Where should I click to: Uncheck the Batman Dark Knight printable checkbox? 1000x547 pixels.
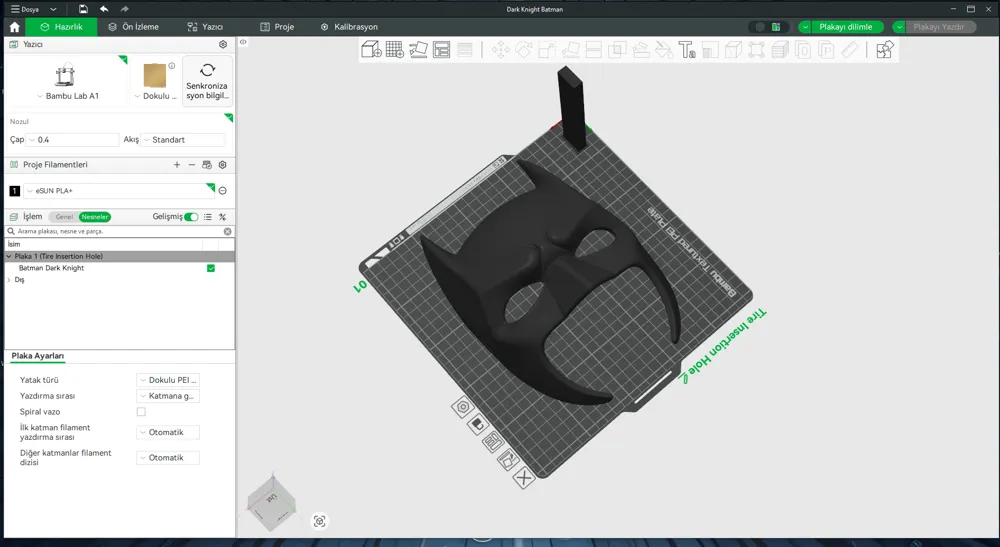click(211, 268)
